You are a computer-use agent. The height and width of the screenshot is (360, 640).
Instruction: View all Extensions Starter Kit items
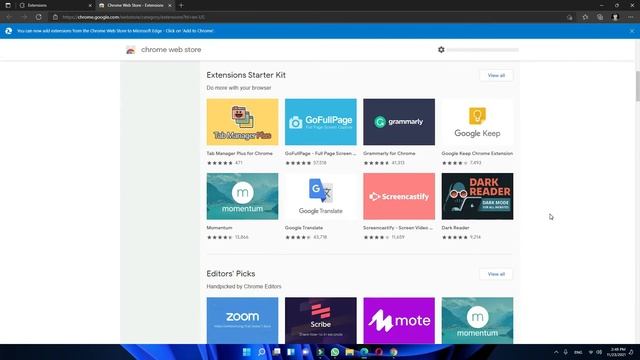pos(496,76)
